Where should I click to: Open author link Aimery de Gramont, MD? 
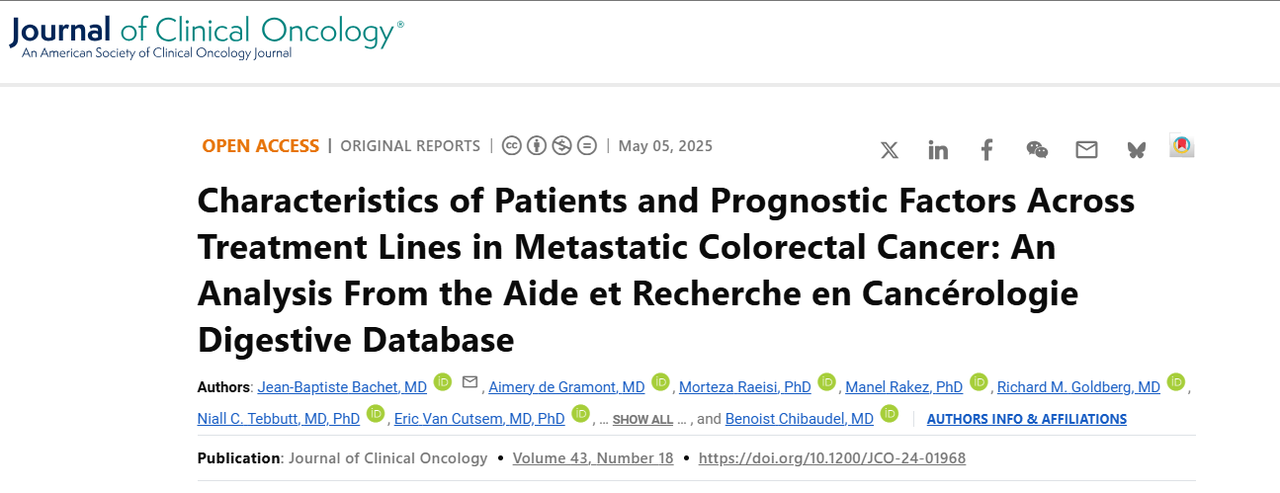click(566, 387)
